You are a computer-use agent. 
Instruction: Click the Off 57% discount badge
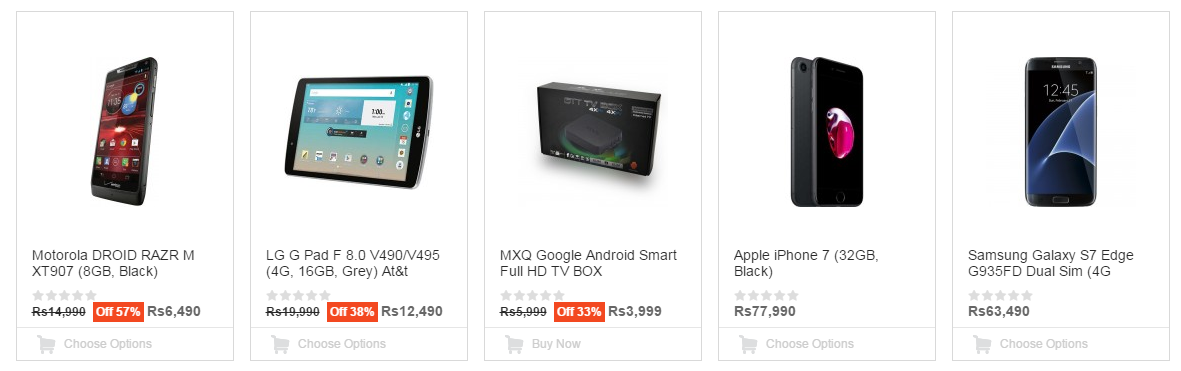tap(118, 312)
